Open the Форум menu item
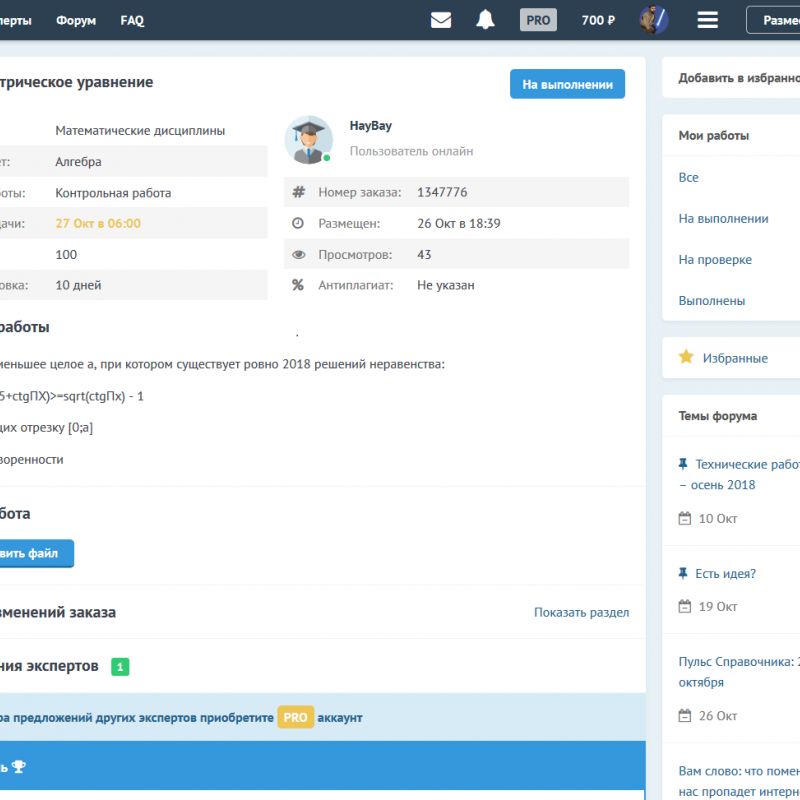The height and width of the screenshot is (800, 800). pyautogui.click(x=76, y=20)
